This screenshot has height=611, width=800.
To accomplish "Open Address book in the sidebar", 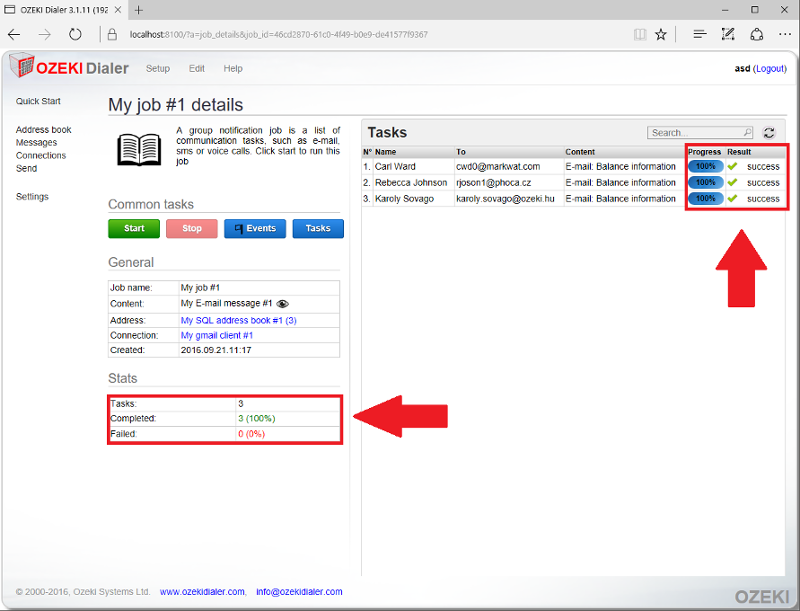I will pyautogui.click(x=43, y=130).
